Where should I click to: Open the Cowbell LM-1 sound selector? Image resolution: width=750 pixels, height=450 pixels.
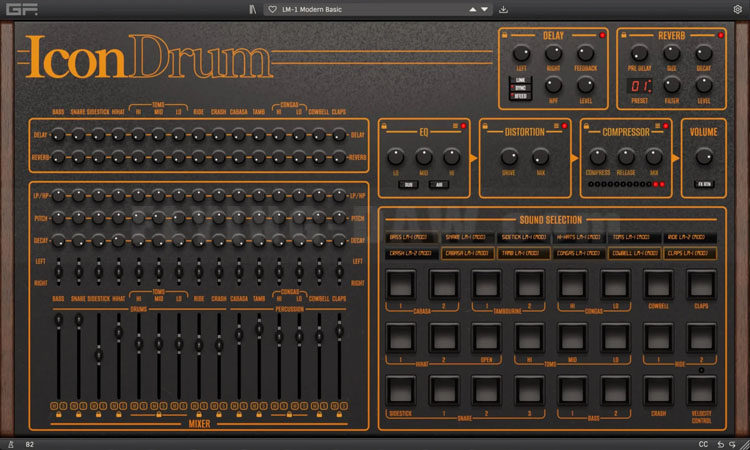[x=634, y=253]
